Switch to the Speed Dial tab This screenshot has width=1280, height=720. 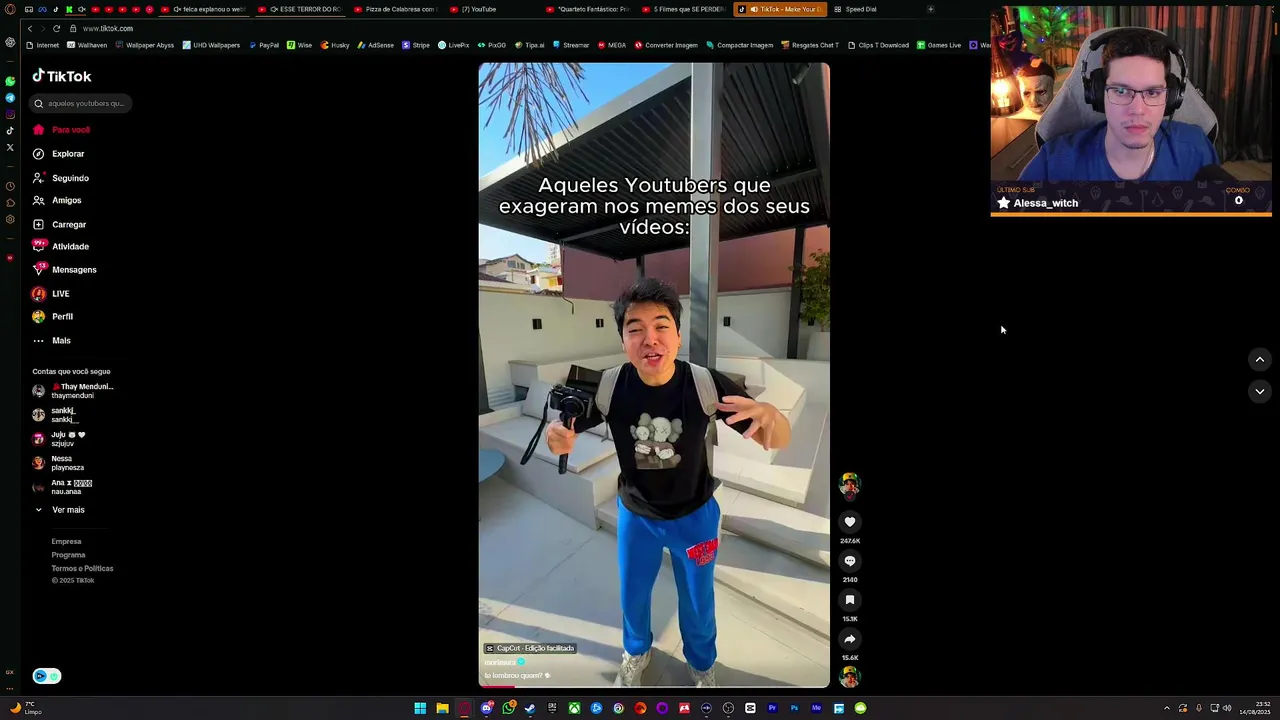point(856,9)
